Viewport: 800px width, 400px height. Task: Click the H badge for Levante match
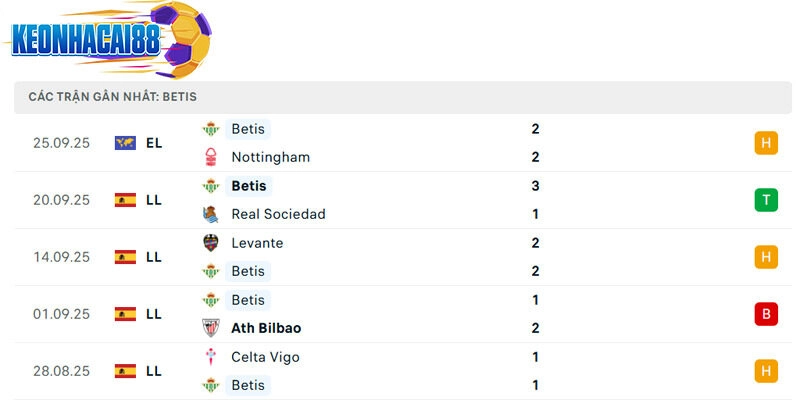[x=766, y=257]
